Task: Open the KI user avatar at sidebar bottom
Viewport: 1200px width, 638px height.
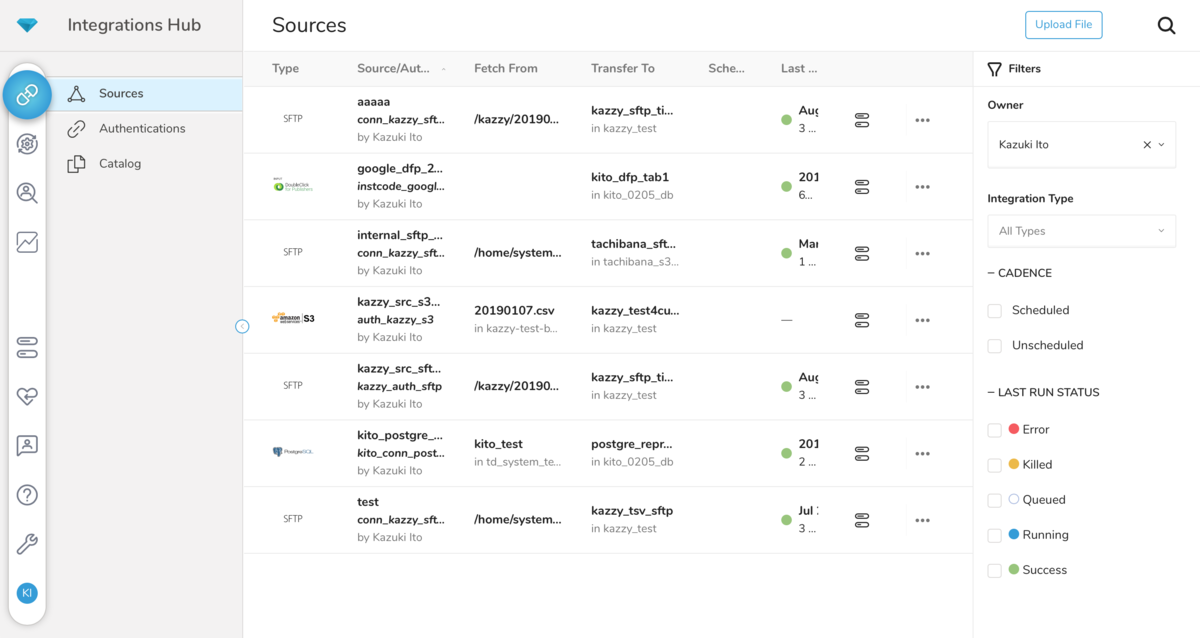Action: [27, 593]
